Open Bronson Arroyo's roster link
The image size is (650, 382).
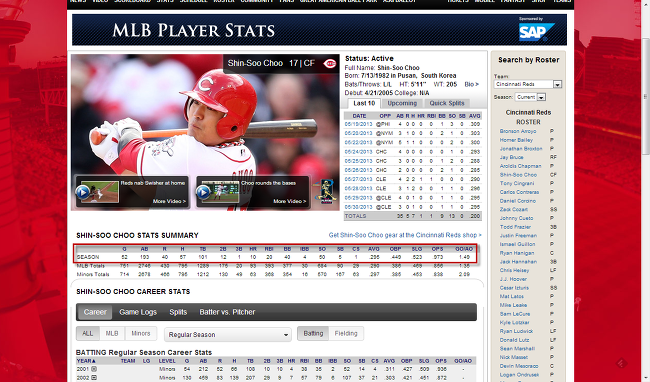[x=518, y=131]
